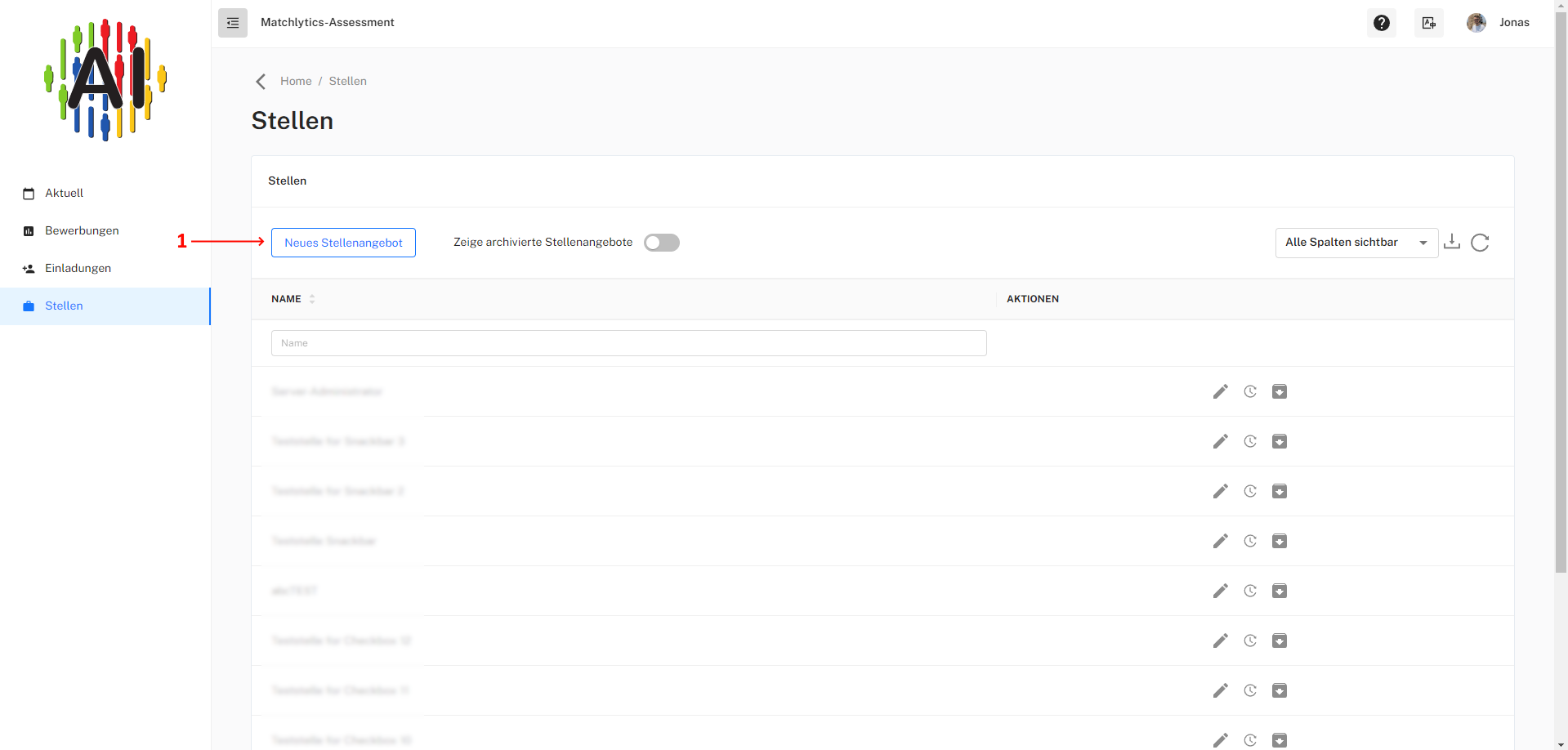Click the Stellen breadcrumb link
The image size is (1568, 750).
(x=348, y=81)
